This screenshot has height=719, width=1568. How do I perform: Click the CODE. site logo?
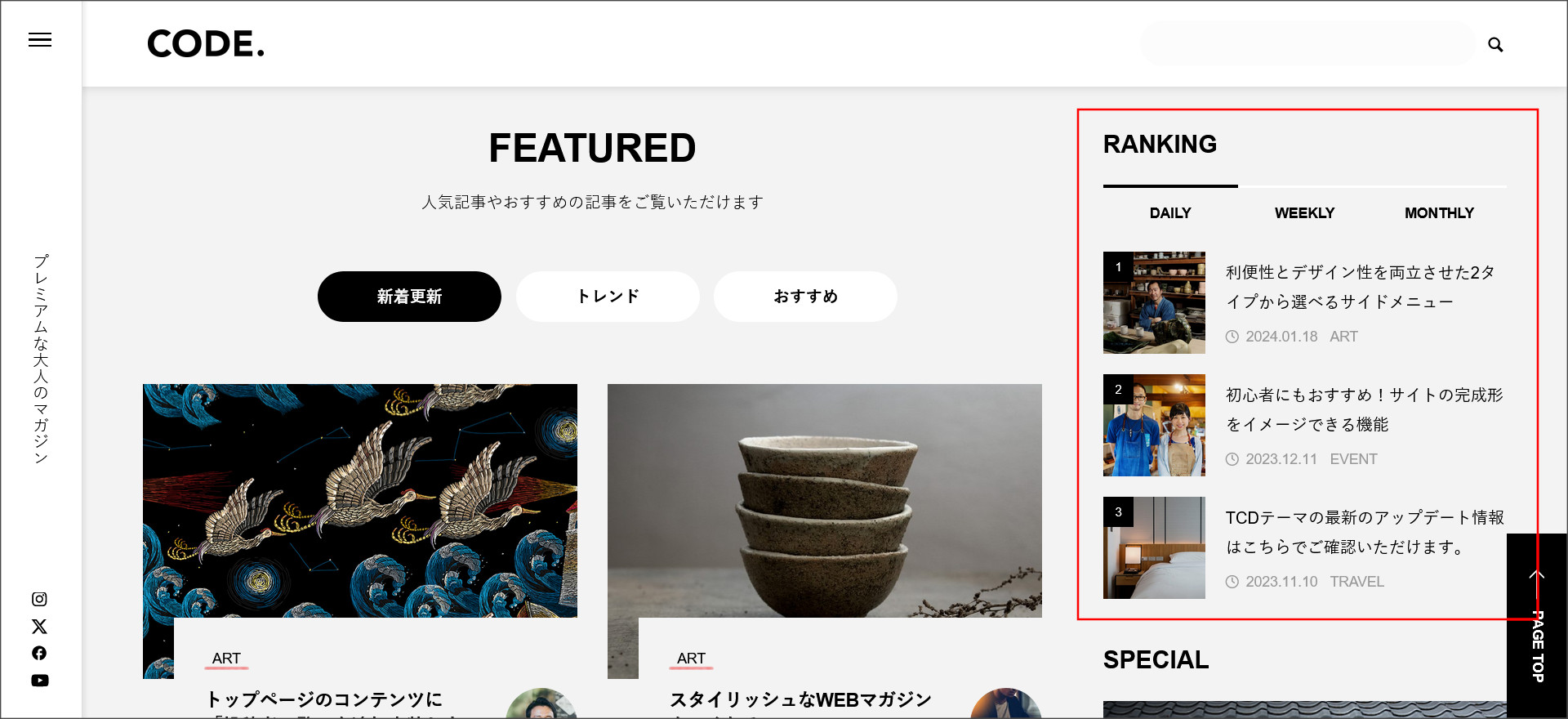click(x=206, y=44)
